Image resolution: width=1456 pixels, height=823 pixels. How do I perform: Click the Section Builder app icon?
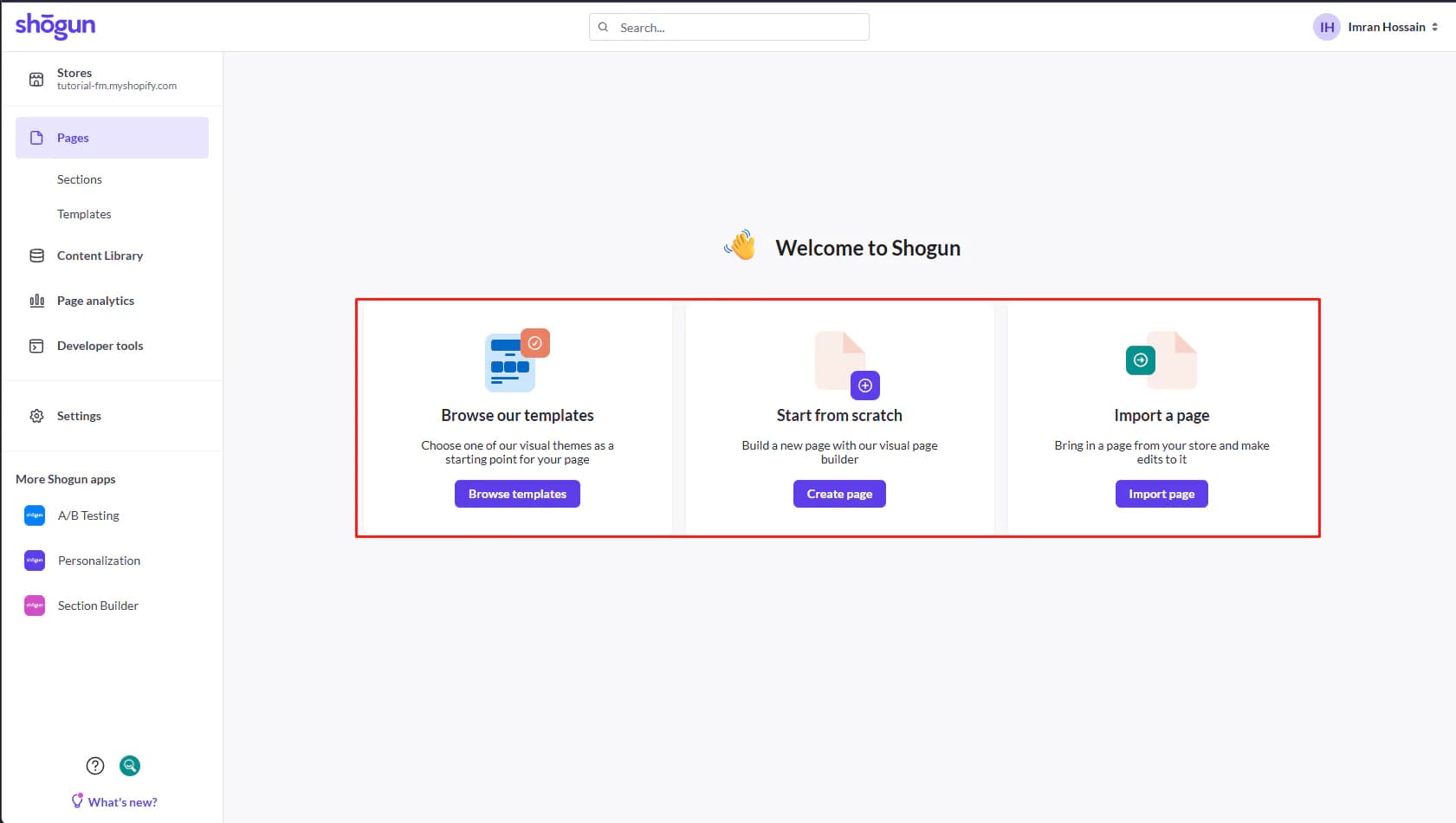(35, 606)
